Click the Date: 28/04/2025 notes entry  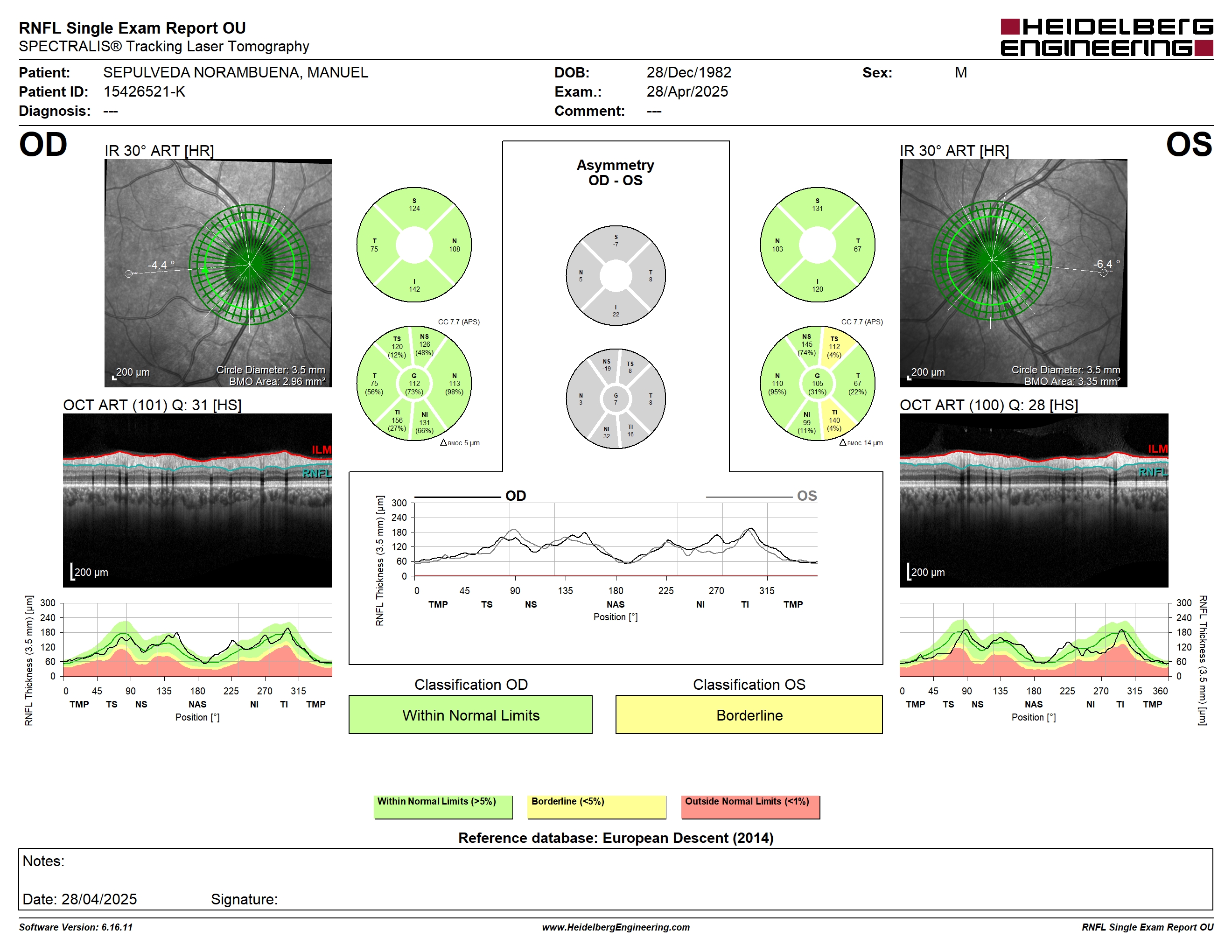[x=79, y=899]
